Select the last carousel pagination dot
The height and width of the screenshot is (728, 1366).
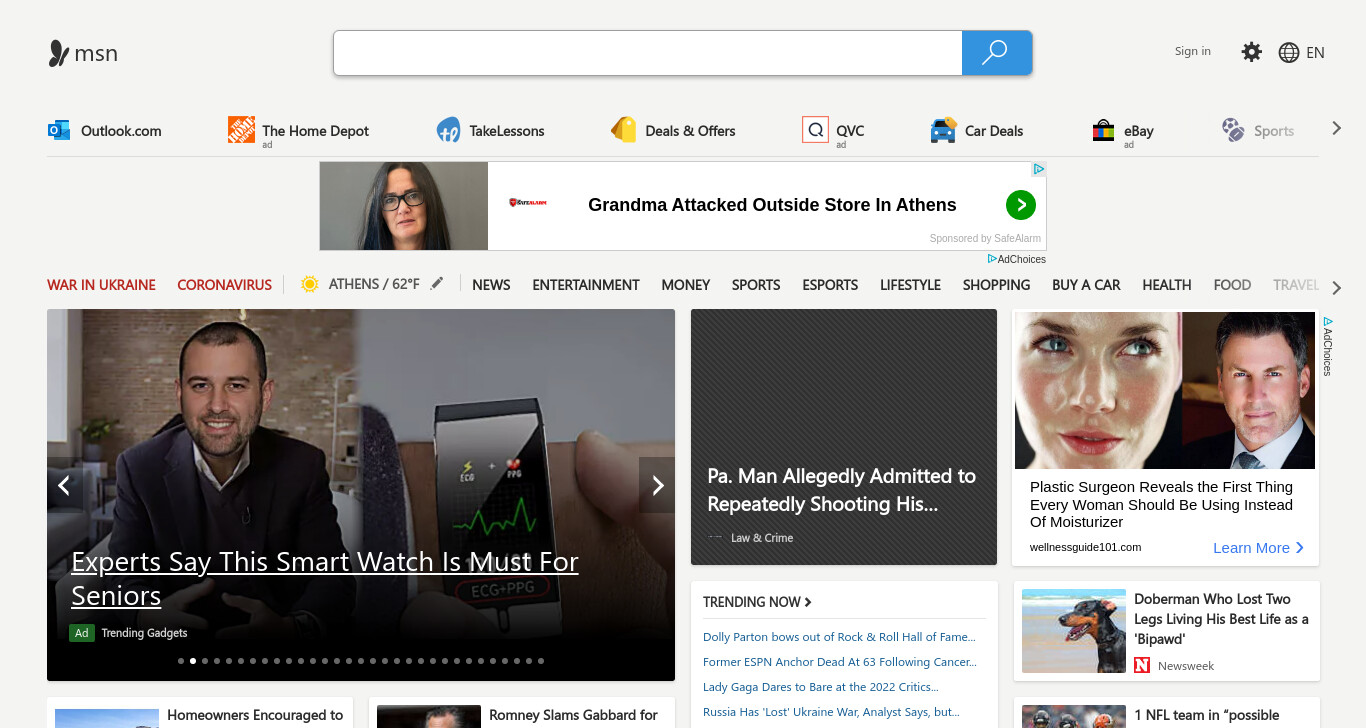541,661
